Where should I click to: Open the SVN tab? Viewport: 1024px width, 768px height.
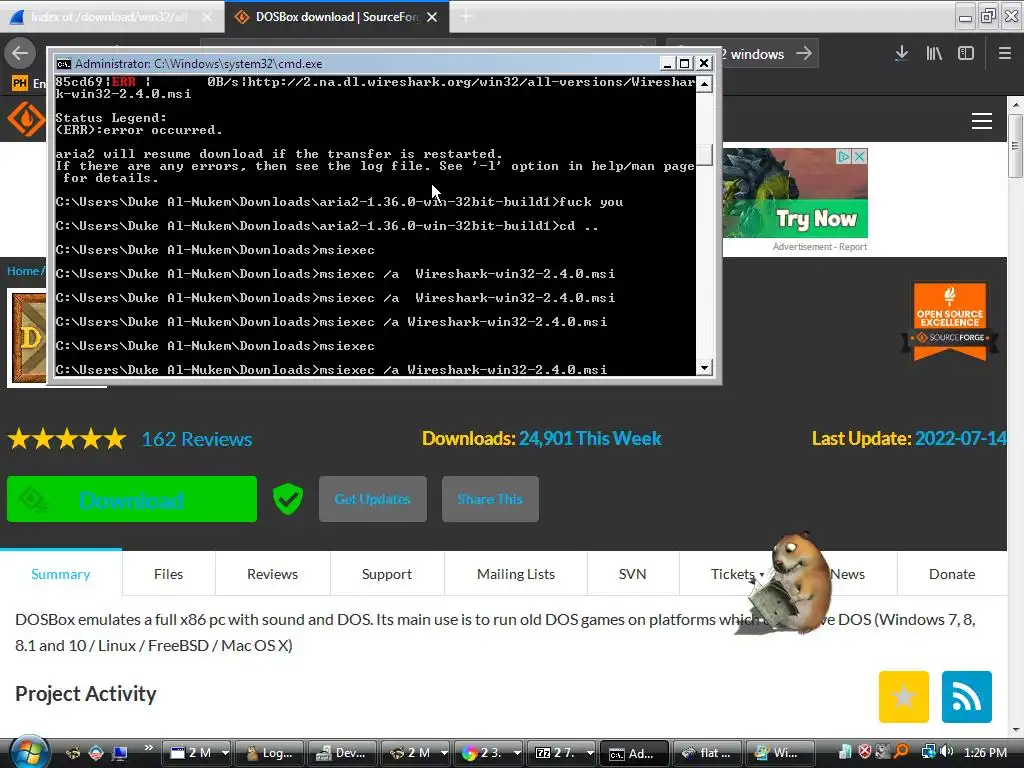(x=632, y=573)
